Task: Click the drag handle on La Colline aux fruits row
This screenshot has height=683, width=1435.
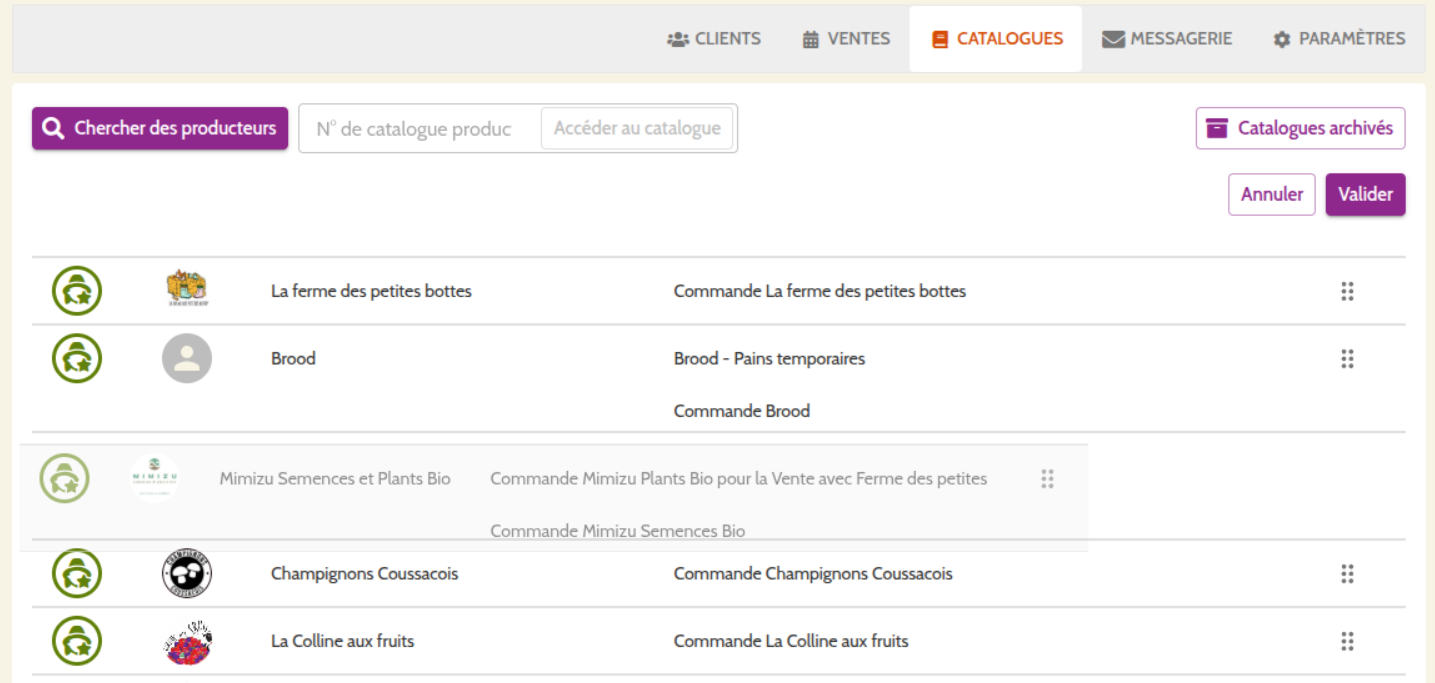Action: (1347, 641)
